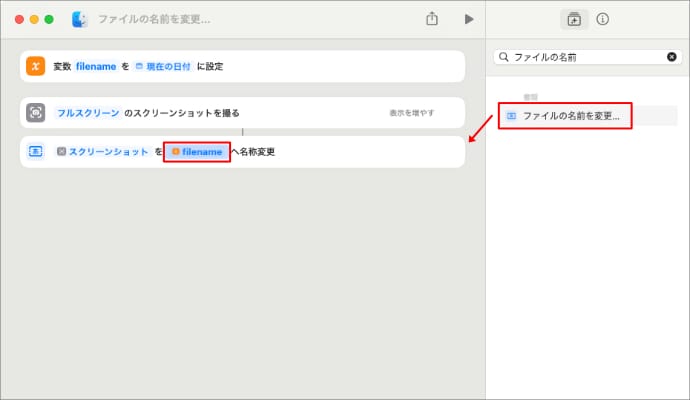Open the フルスクリーン capture mode dropdown
The width and height of the screenshot is (690, 400).
tap(88, 113)
